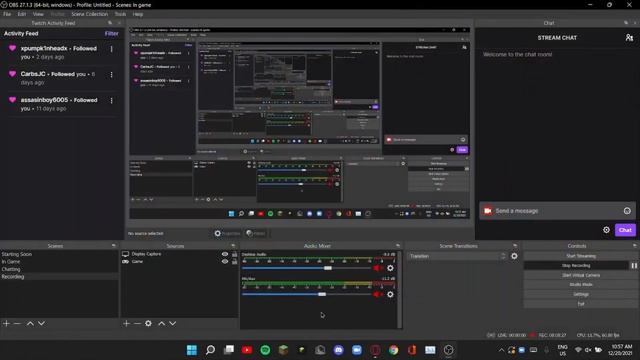Click Start Virtual Camera
The image size is (640, 360).
[580, 275]
